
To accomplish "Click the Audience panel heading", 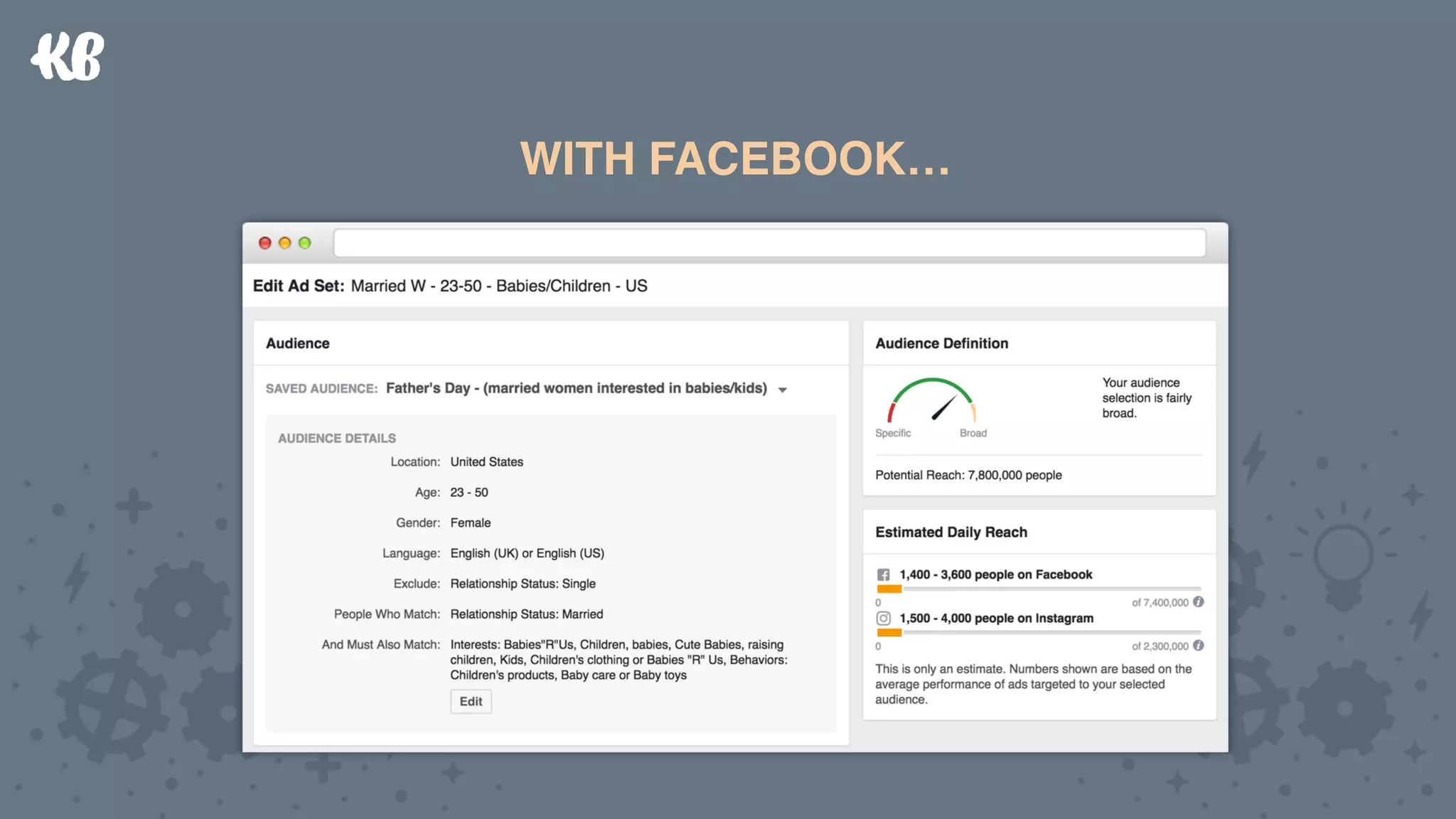I will click(298, 343).
